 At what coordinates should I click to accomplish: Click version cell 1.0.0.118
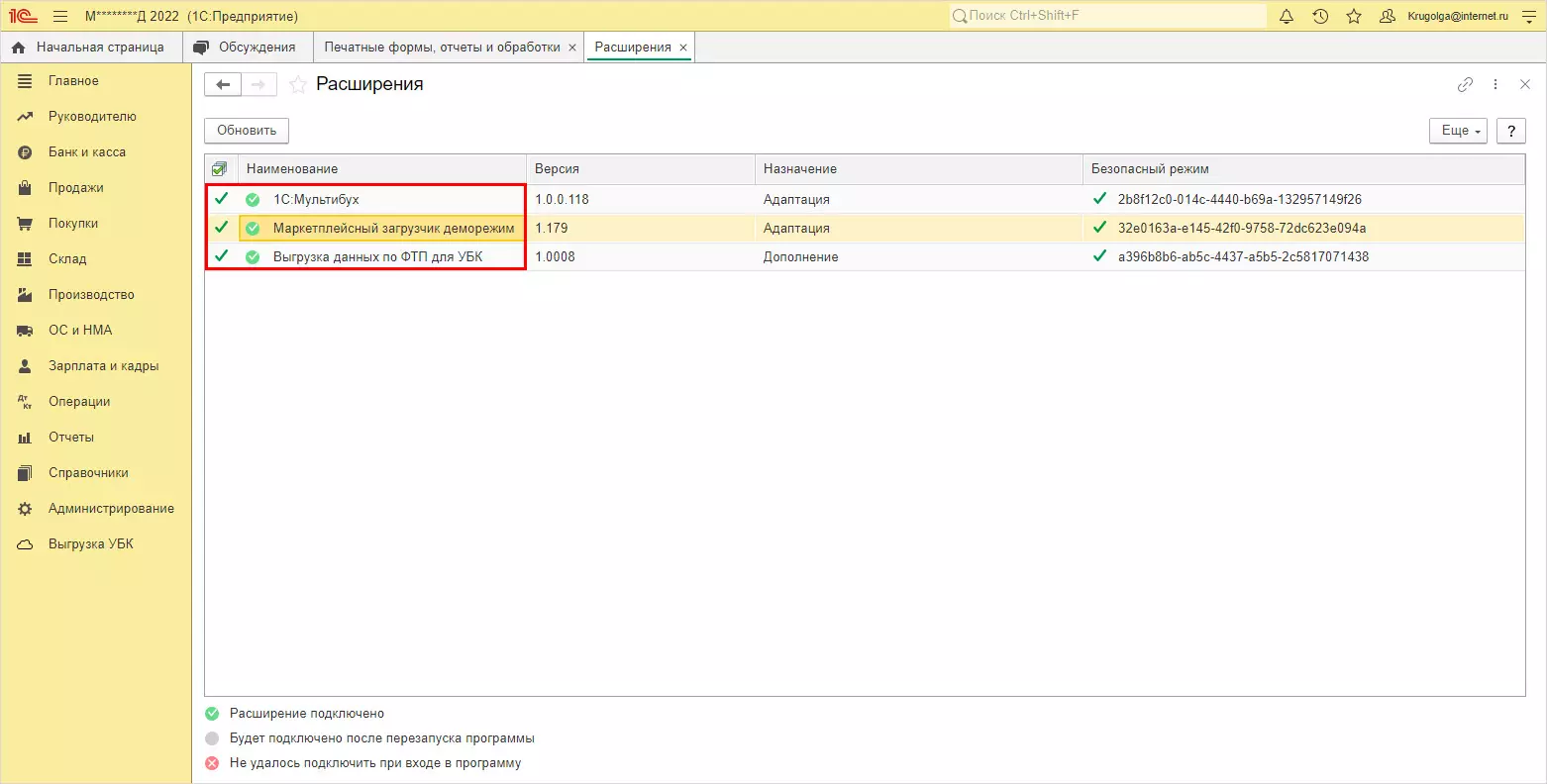pos(562,199)
